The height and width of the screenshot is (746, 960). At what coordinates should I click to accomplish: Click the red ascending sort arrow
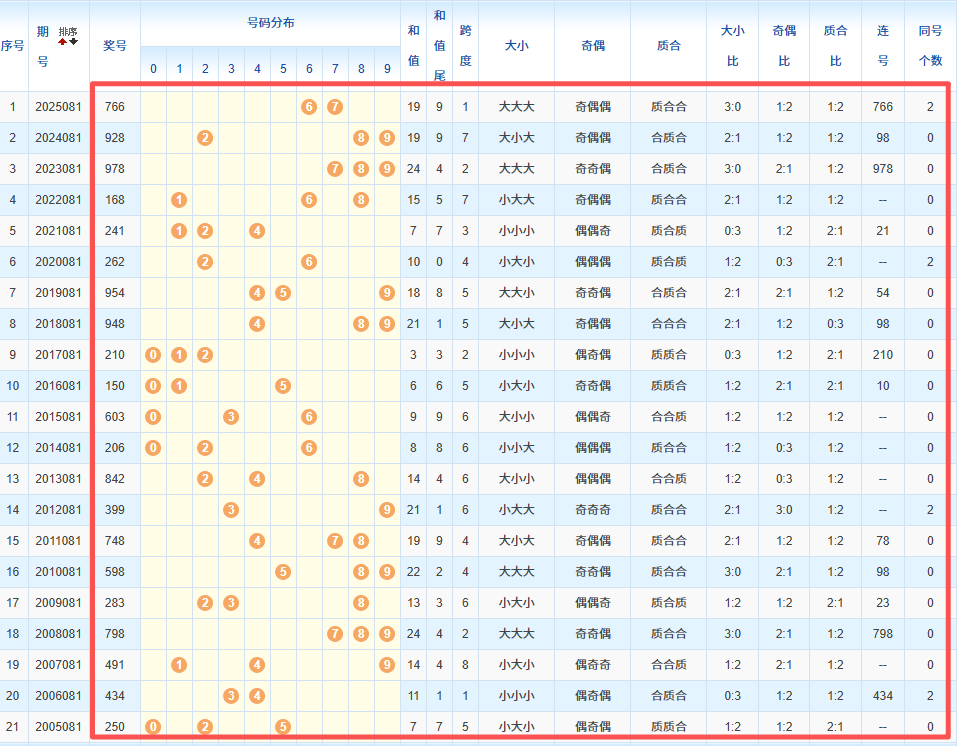tap(63, 41)
